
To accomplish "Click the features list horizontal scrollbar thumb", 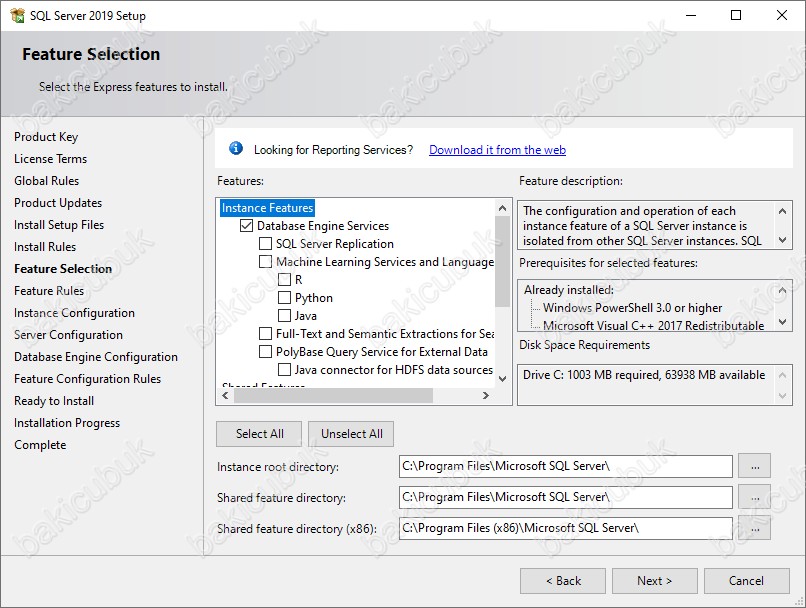I will (334, 395).
